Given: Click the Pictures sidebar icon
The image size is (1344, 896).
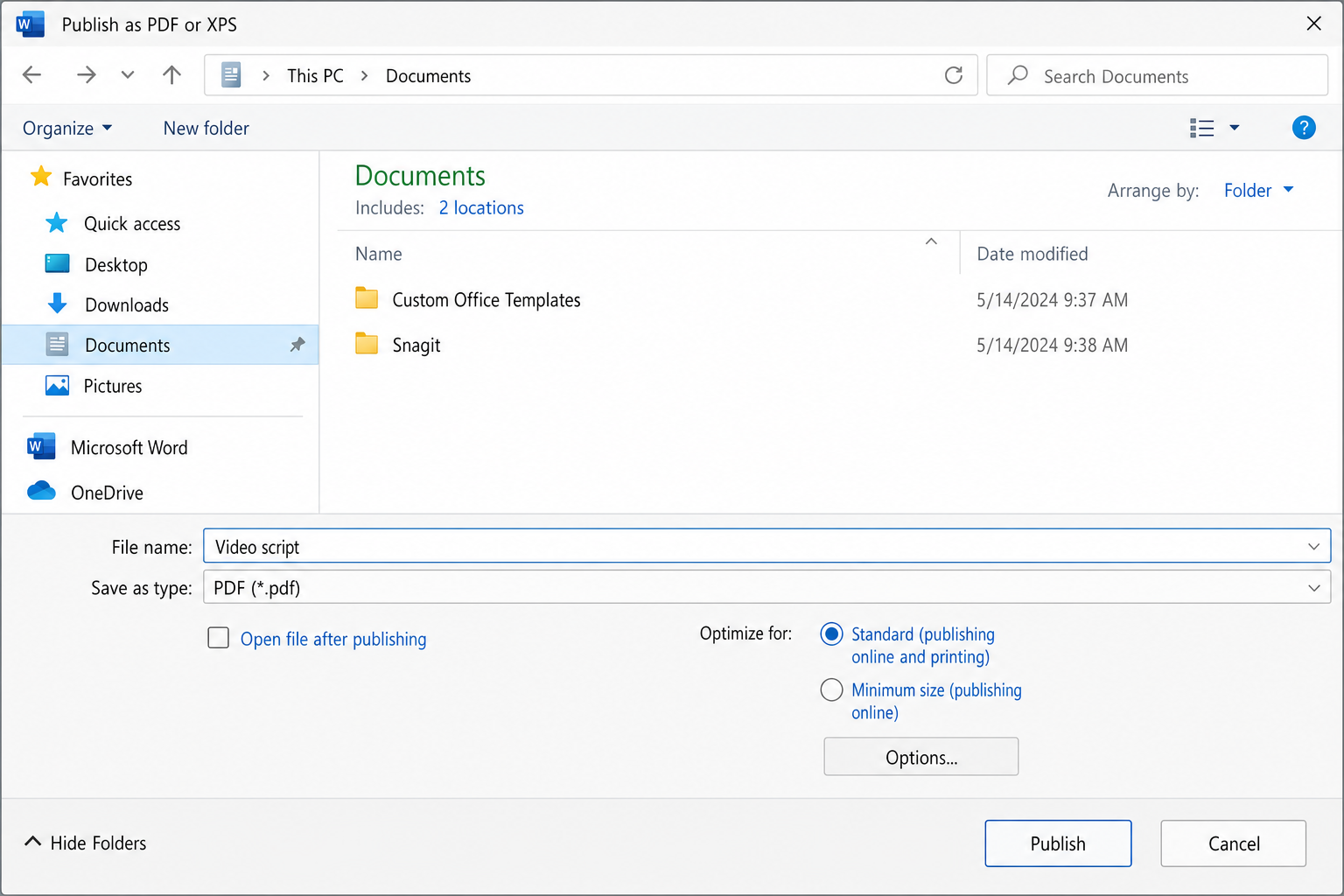Looking at the screenshot, I should [x=57, y=385].
